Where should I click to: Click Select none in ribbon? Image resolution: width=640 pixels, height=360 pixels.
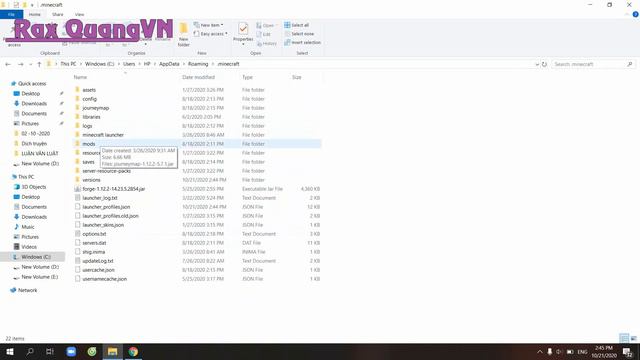(x=299, y=34)
